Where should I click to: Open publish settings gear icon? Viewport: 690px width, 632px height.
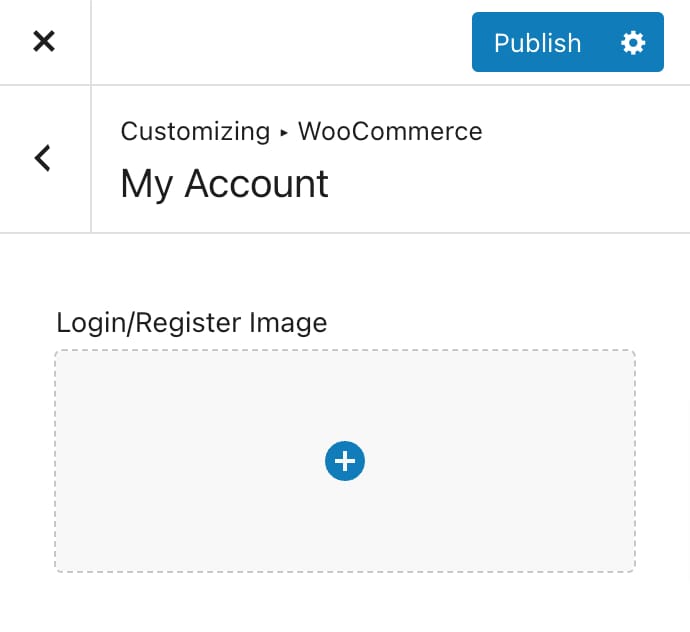tap(633, 43)
